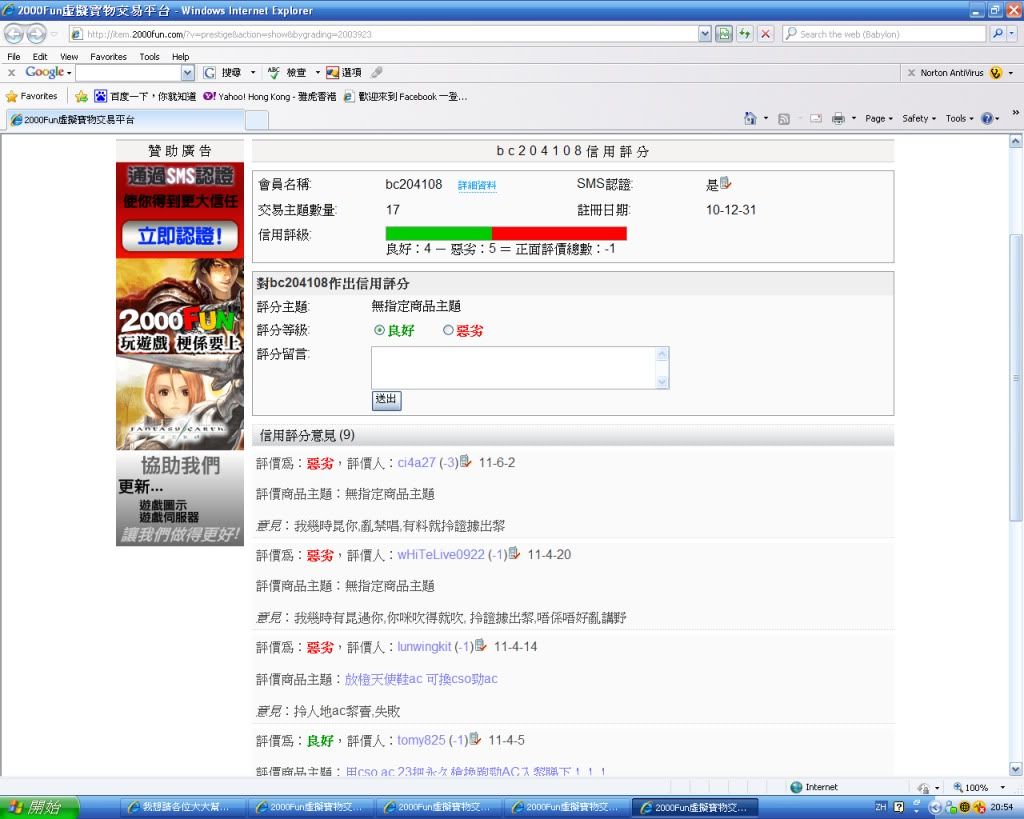Click the Stop loading red X icon
The height and width of the screenshot is (819, 1024).
(766, 34)
